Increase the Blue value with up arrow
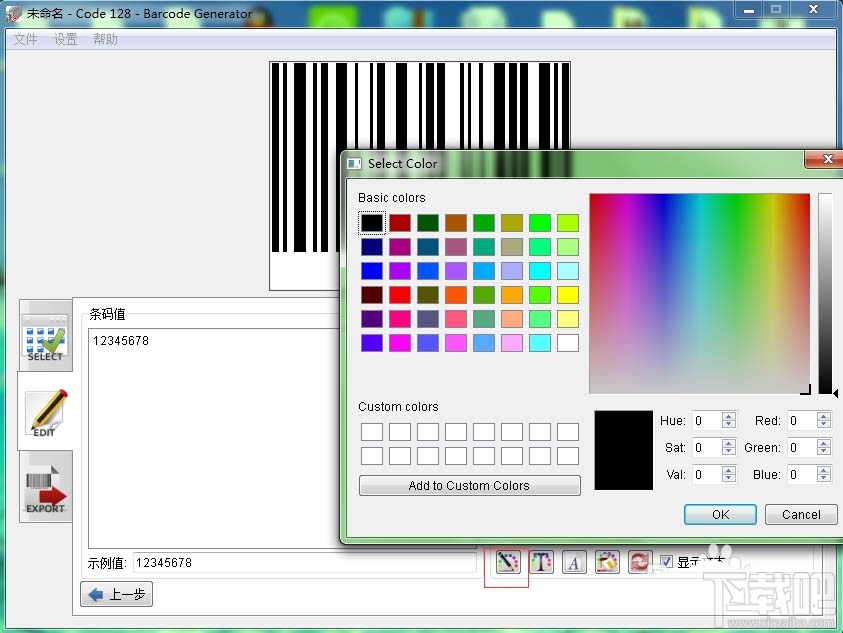This screenshot has width=843, height=633. (x=824, y=470)
